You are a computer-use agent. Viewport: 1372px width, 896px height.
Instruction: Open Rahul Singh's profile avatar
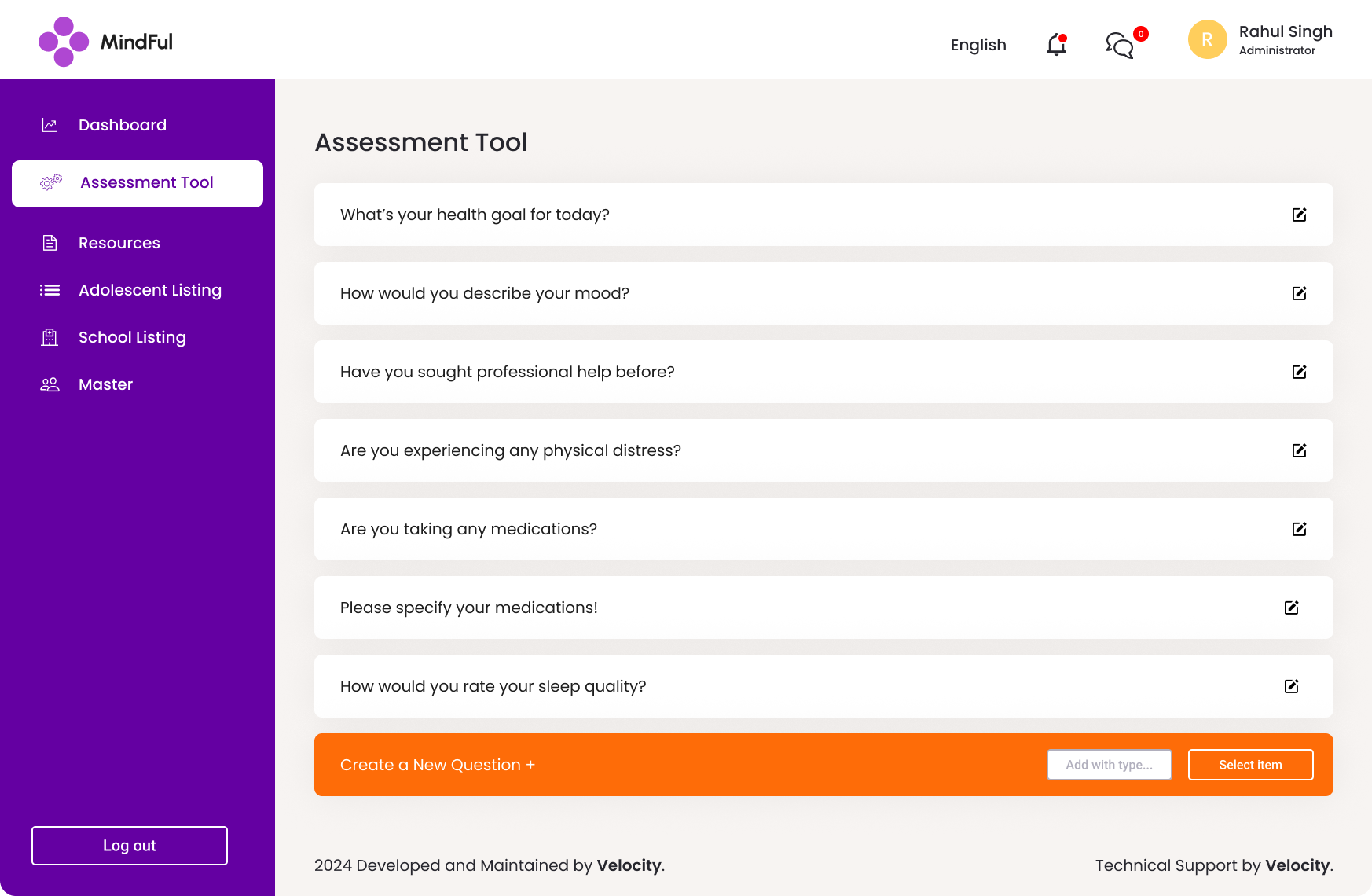[1207, 39]
